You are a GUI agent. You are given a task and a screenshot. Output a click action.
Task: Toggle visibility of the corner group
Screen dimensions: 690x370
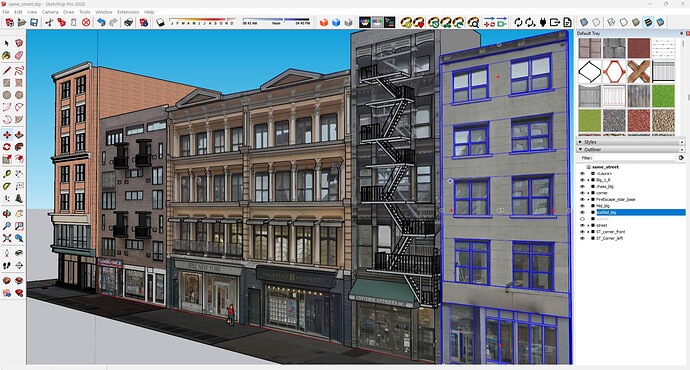[x=582, y=193]
